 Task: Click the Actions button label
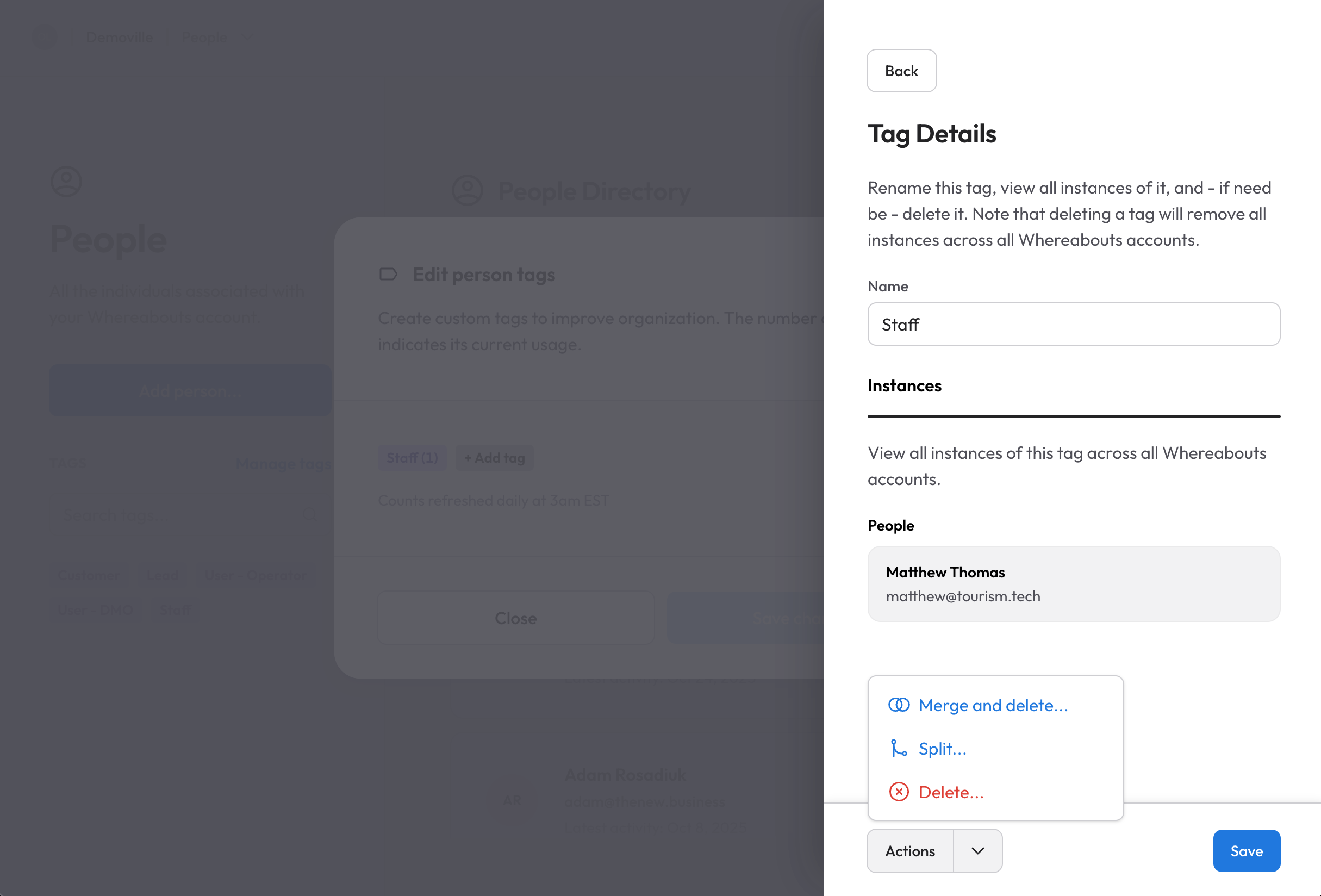coord(910,851)
